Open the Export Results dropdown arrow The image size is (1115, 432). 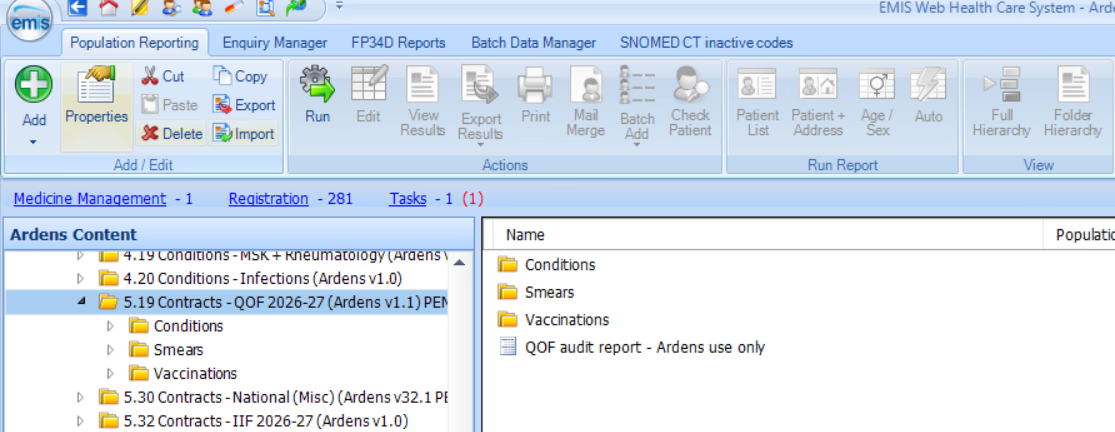(481, 145)
